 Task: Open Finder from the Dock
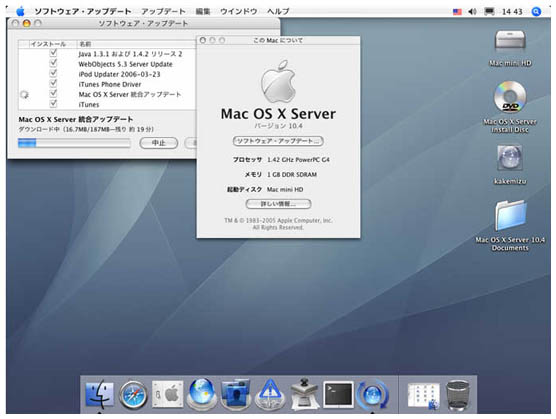[x=100, y=394]
